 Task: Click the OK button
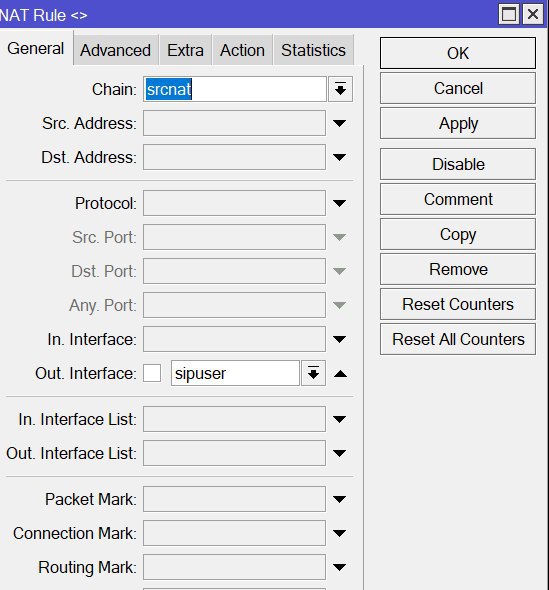(458, 53)
